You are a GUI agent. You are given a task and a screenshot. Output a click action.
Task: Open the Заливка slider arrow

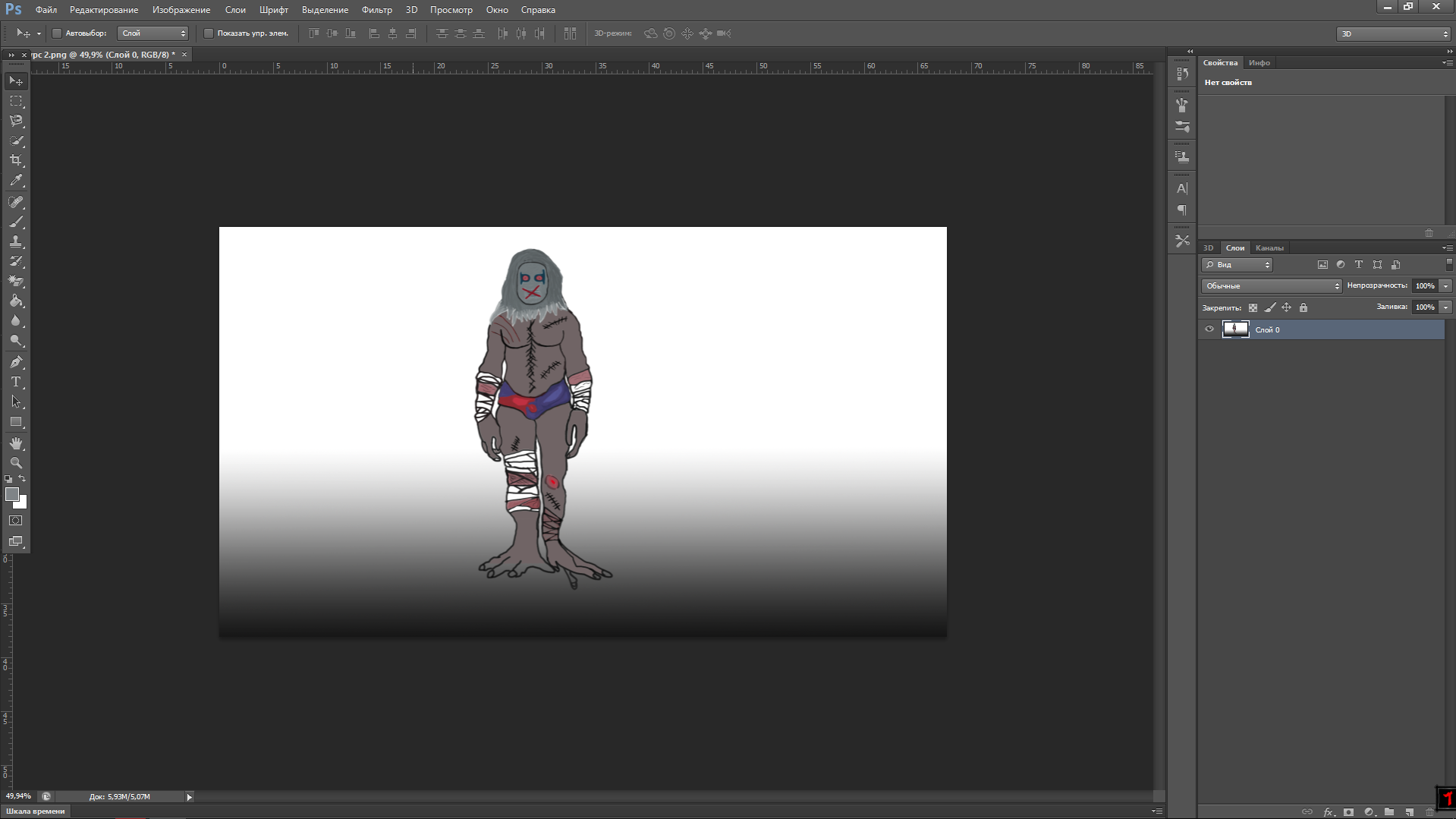(1446, 307)
